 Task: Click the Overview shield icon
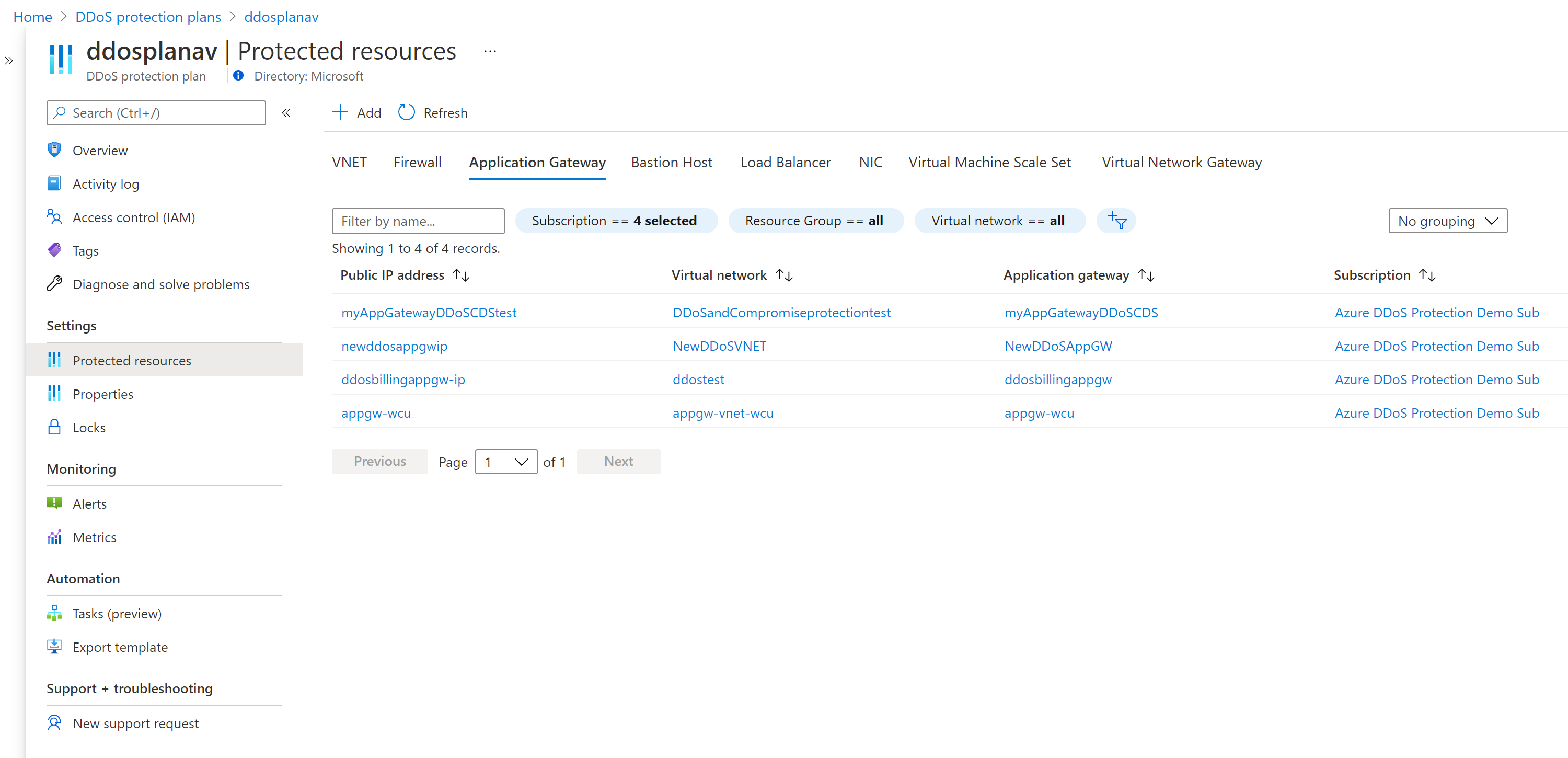tap(54, 150)
